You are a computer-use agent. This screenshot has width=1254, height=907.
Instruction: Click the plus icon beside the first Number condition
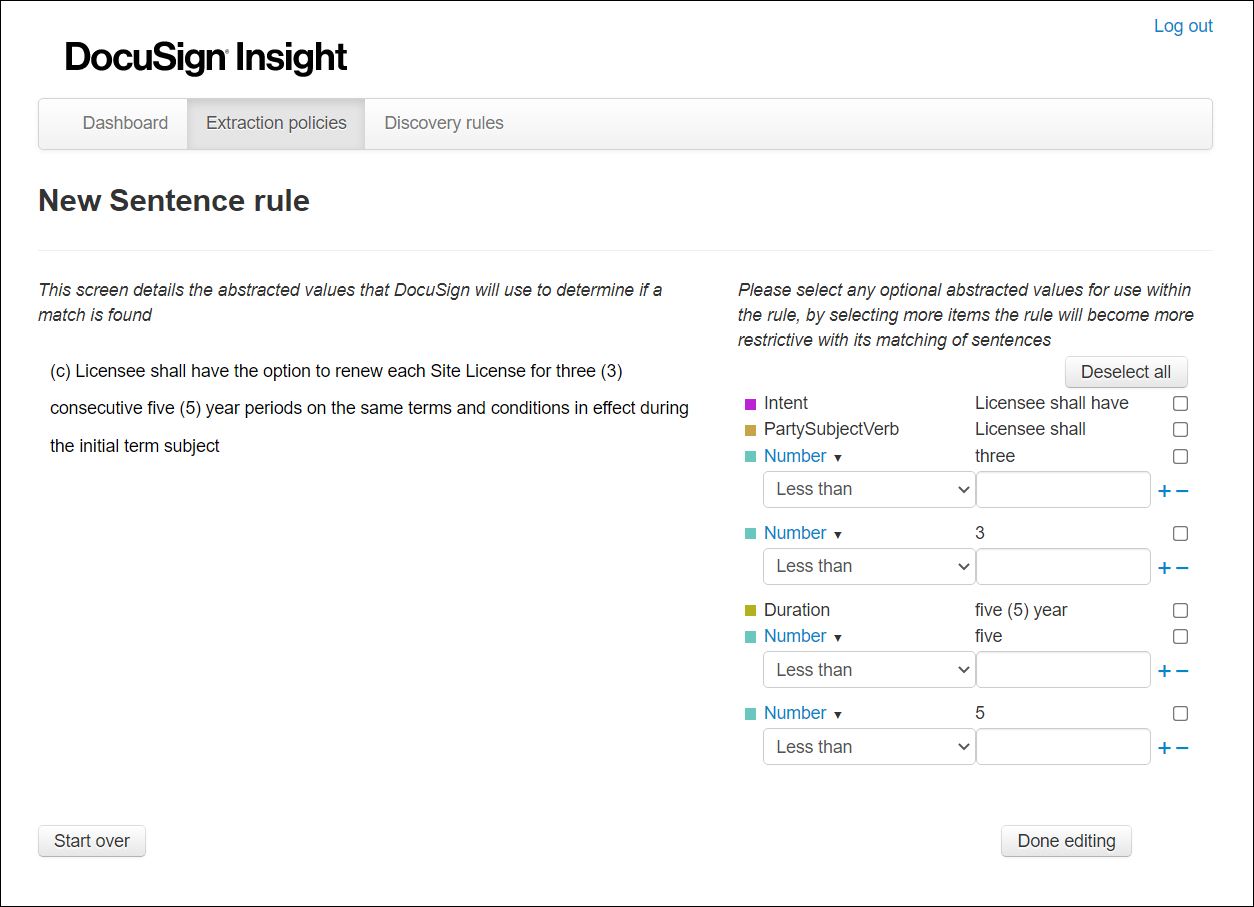1163,490
